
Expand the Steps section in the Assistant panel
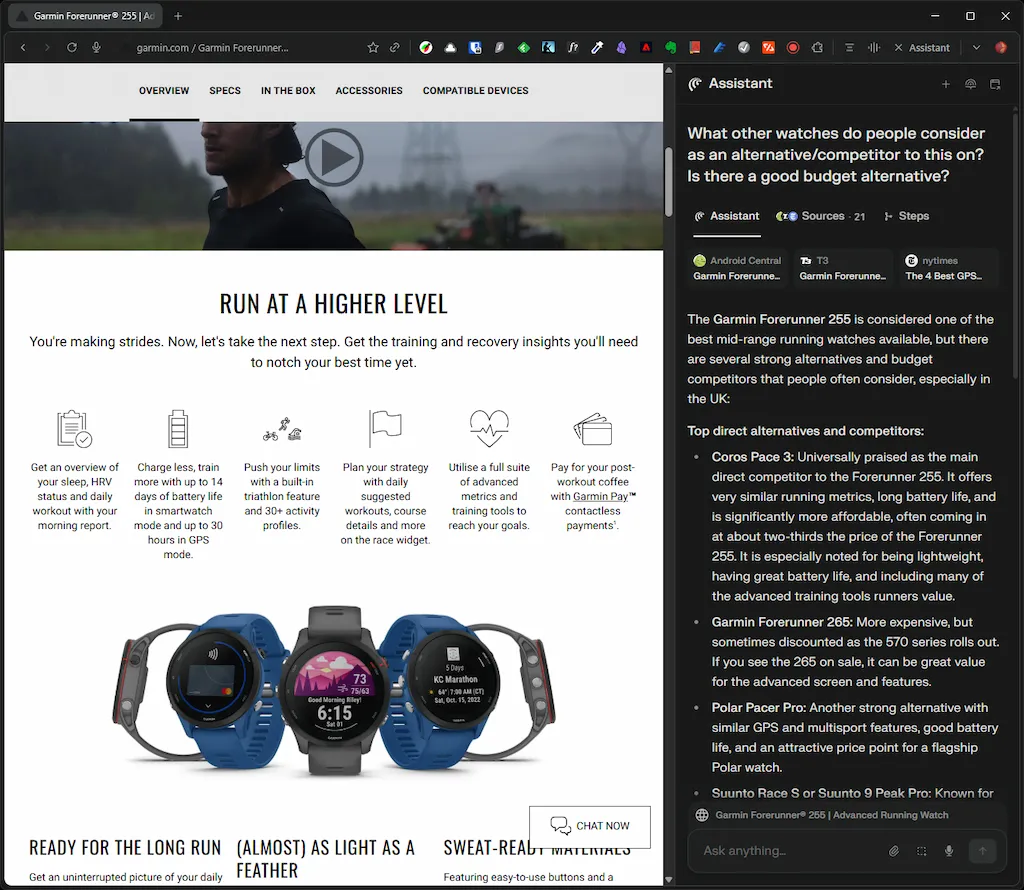click(905, 216)
